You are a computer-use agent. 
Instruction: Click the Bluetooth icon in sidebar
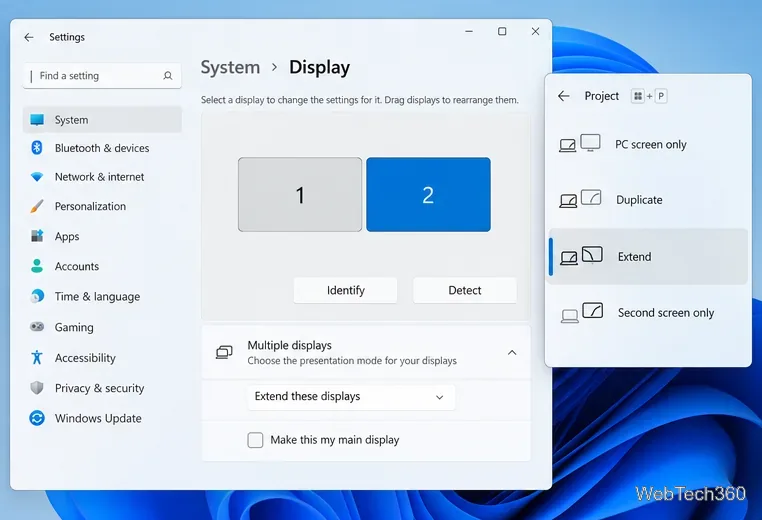tap(37, 148)
